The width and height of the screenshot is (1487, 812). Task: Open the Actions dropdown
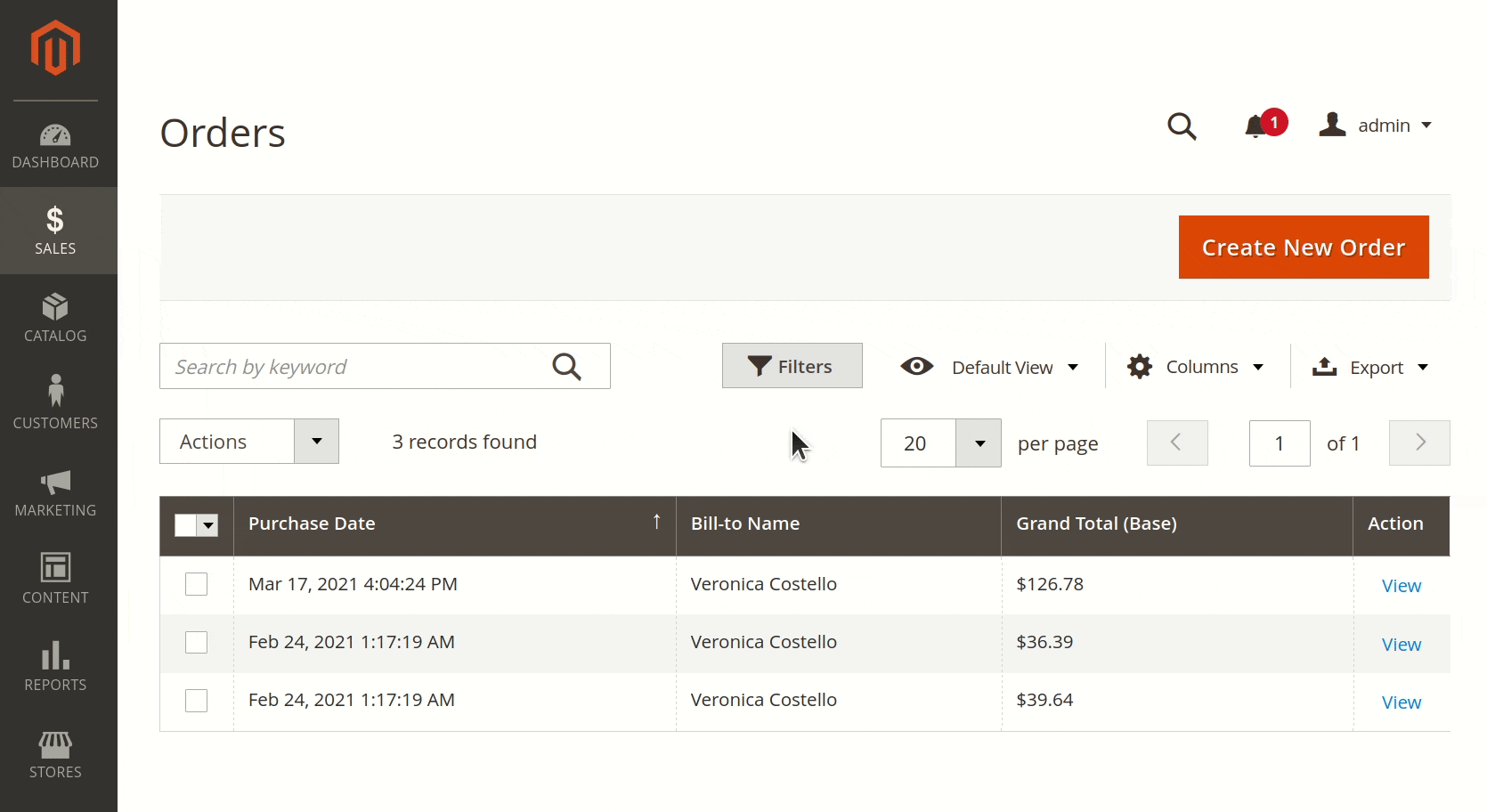248,441
